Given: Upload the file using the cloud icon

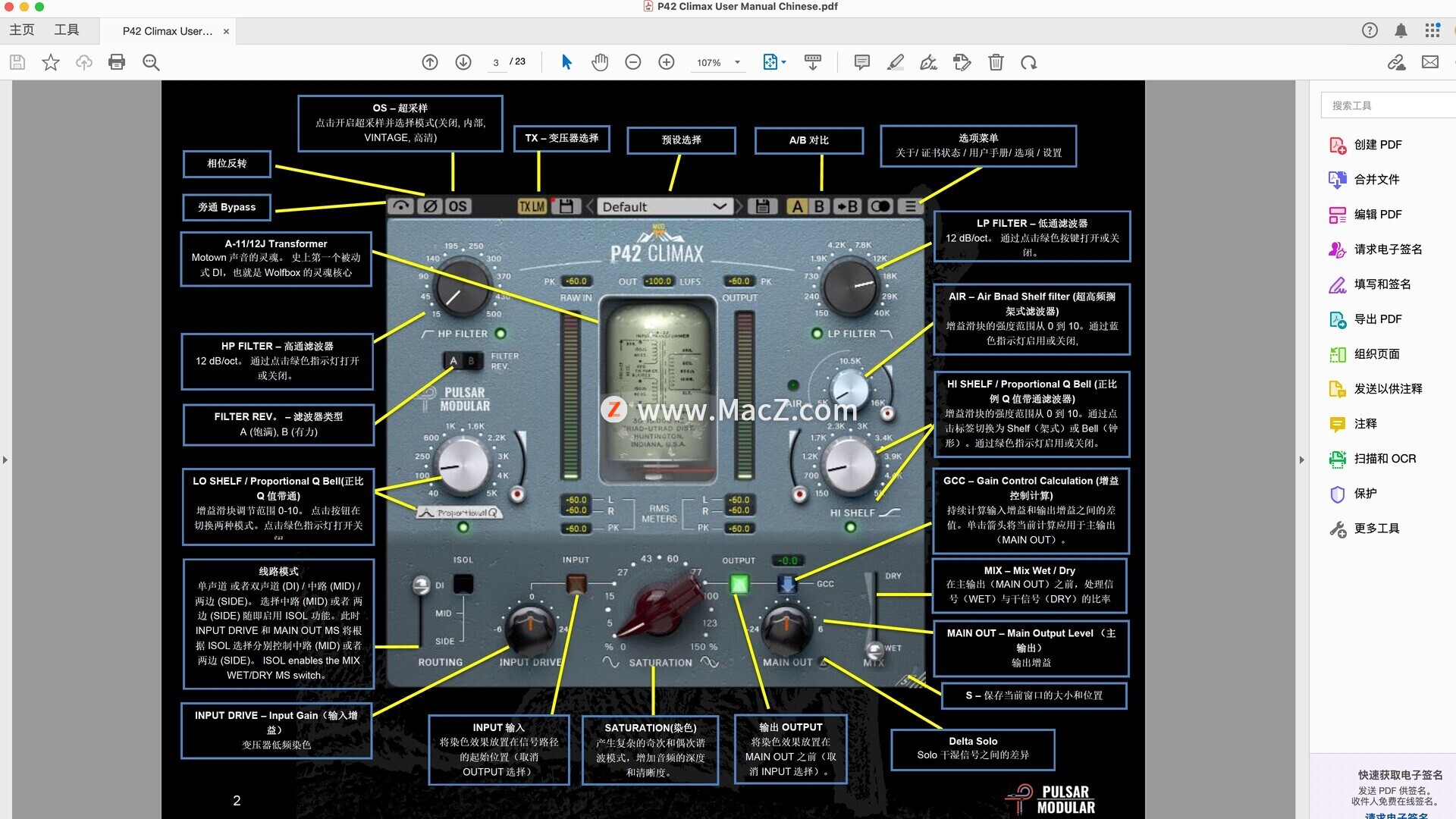Looking at the screenshot, I should tap(84, 62).
